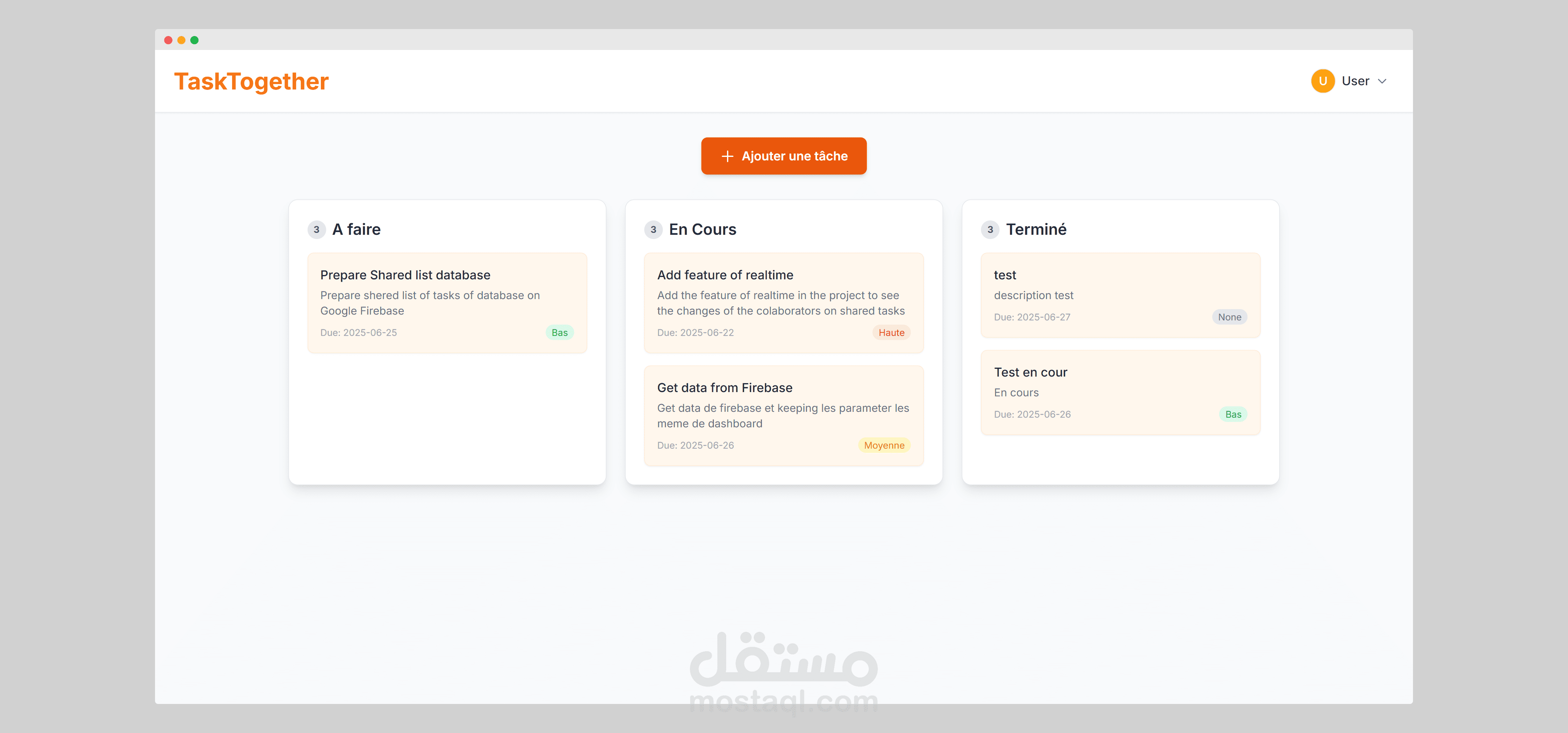Click the A faire column heading
The image size is (1568, 733).
[356, 230]
